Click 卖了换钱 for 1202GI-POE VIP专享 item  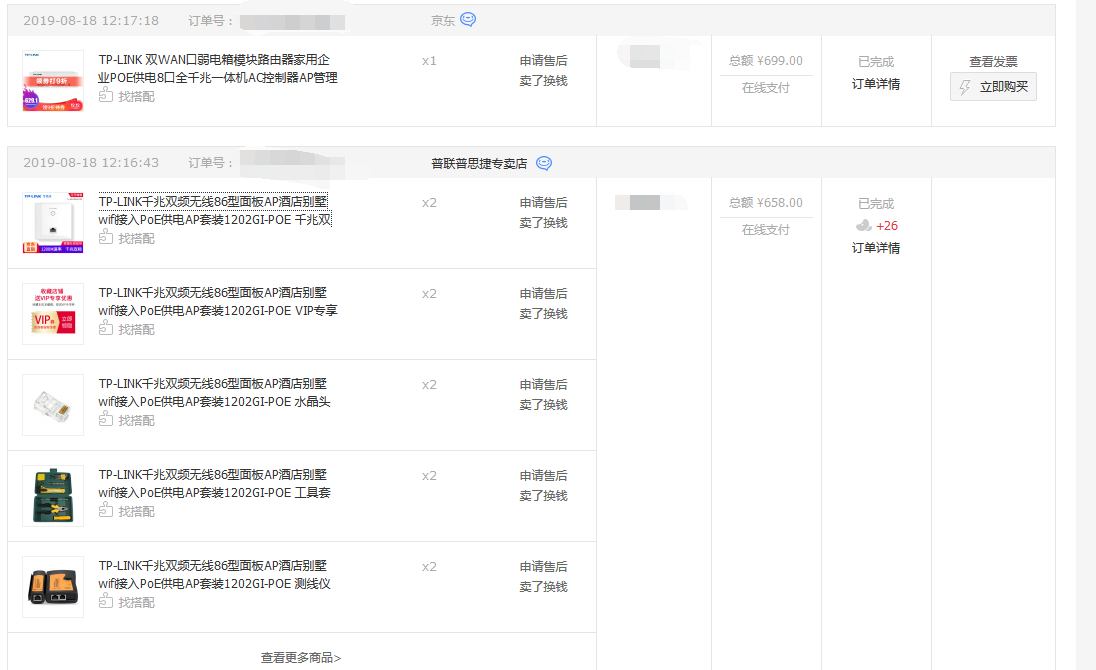click(543, 314)
